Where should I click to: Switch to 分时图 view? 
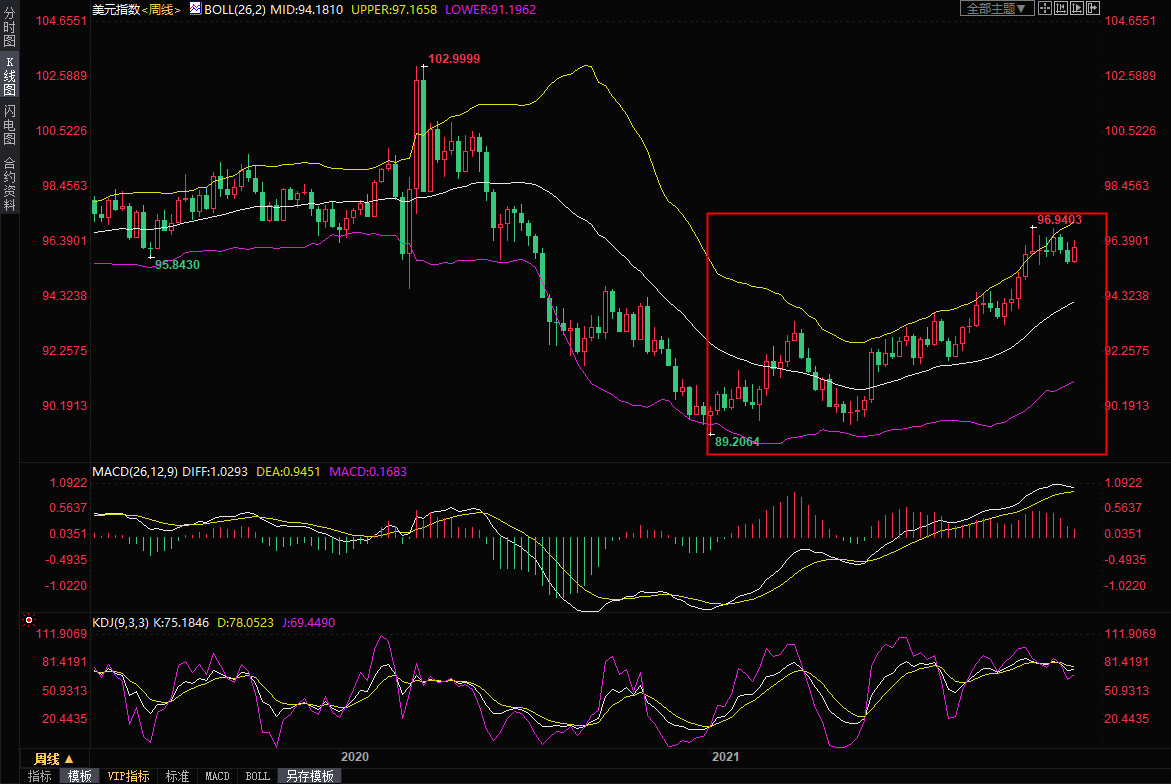tap(9, 27)
